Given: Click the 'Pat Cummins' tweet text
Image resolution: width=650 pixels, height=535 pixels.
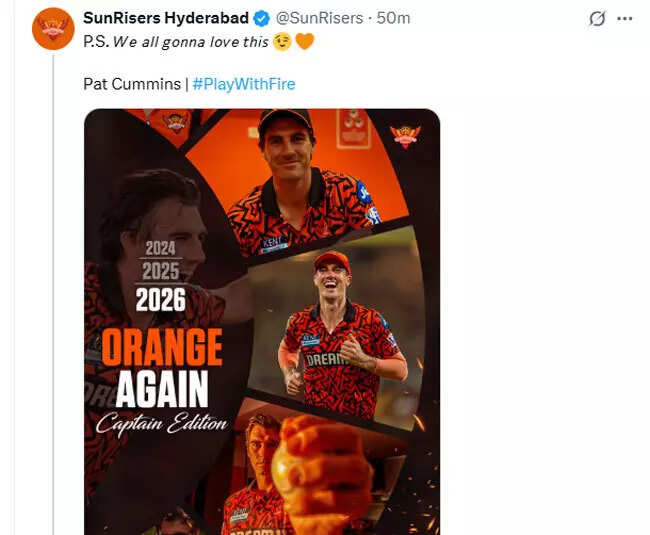Looking at the screenshot, I should coord(131,84).
